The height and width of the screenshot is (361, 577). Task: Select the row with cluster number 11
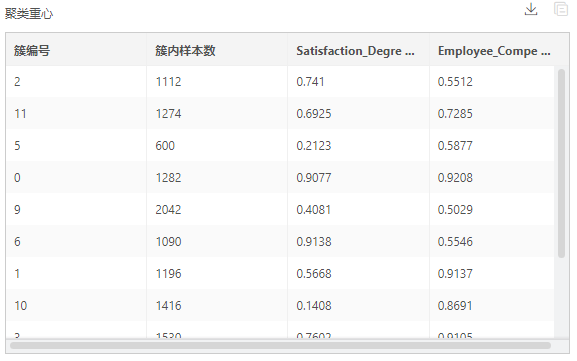280,113
